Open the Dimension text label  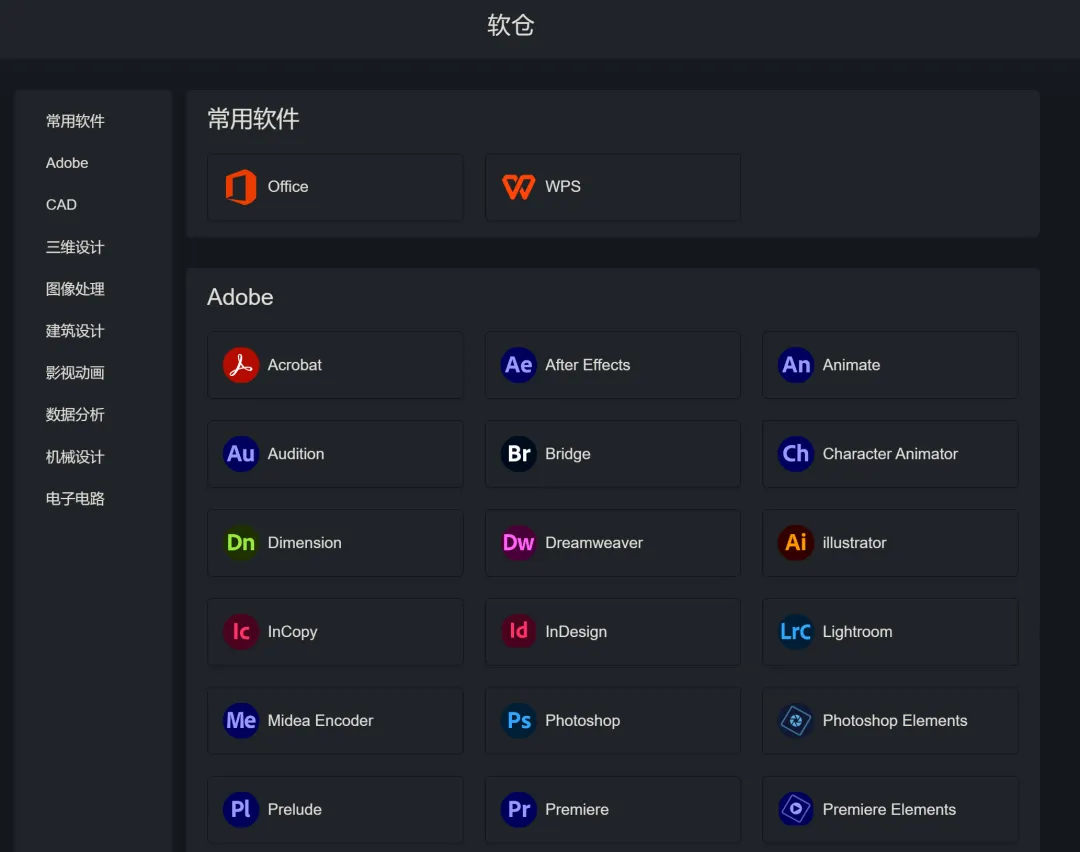point(304,543)
